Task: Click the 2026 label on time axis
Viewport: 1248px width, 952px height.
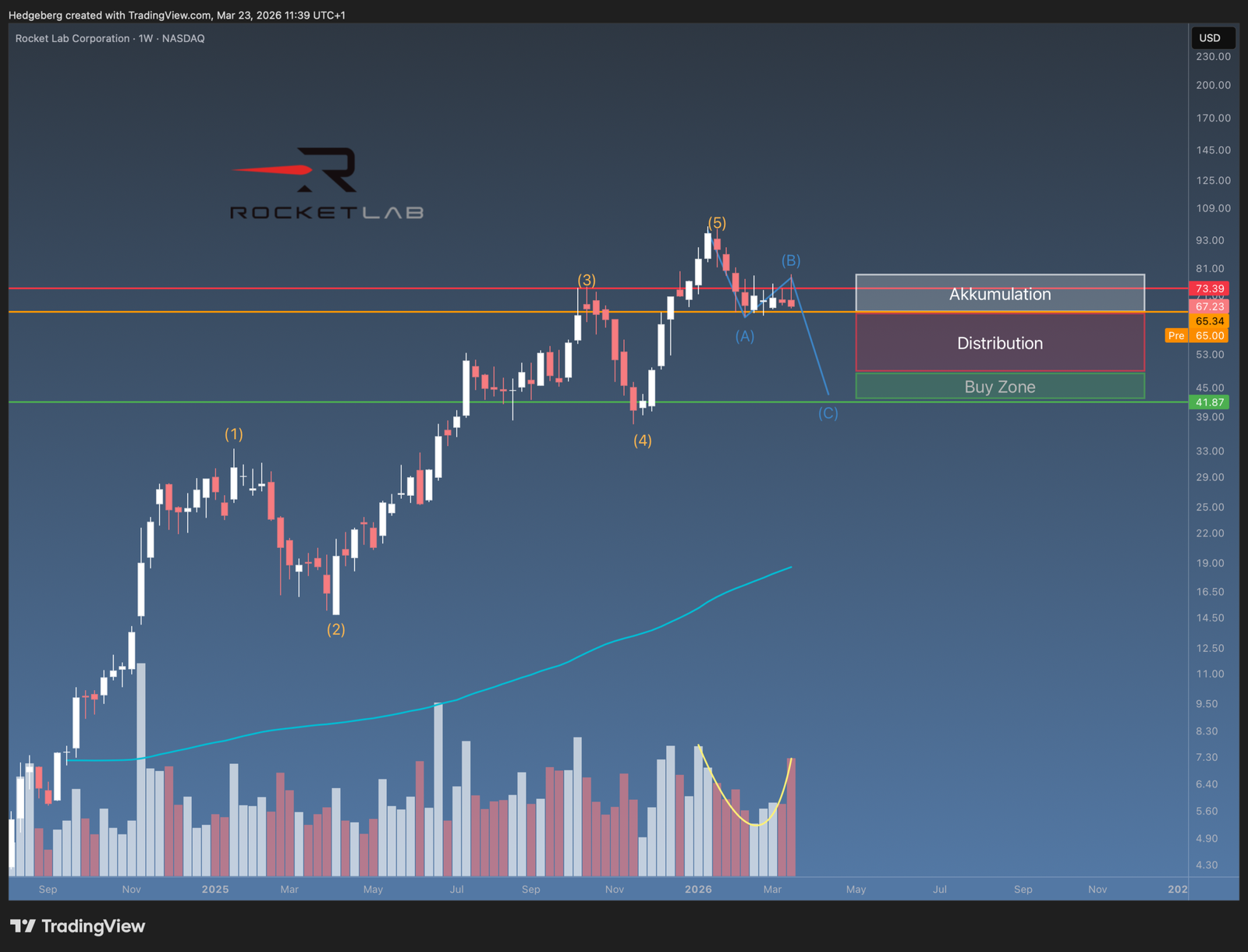Action: [698, 890]
